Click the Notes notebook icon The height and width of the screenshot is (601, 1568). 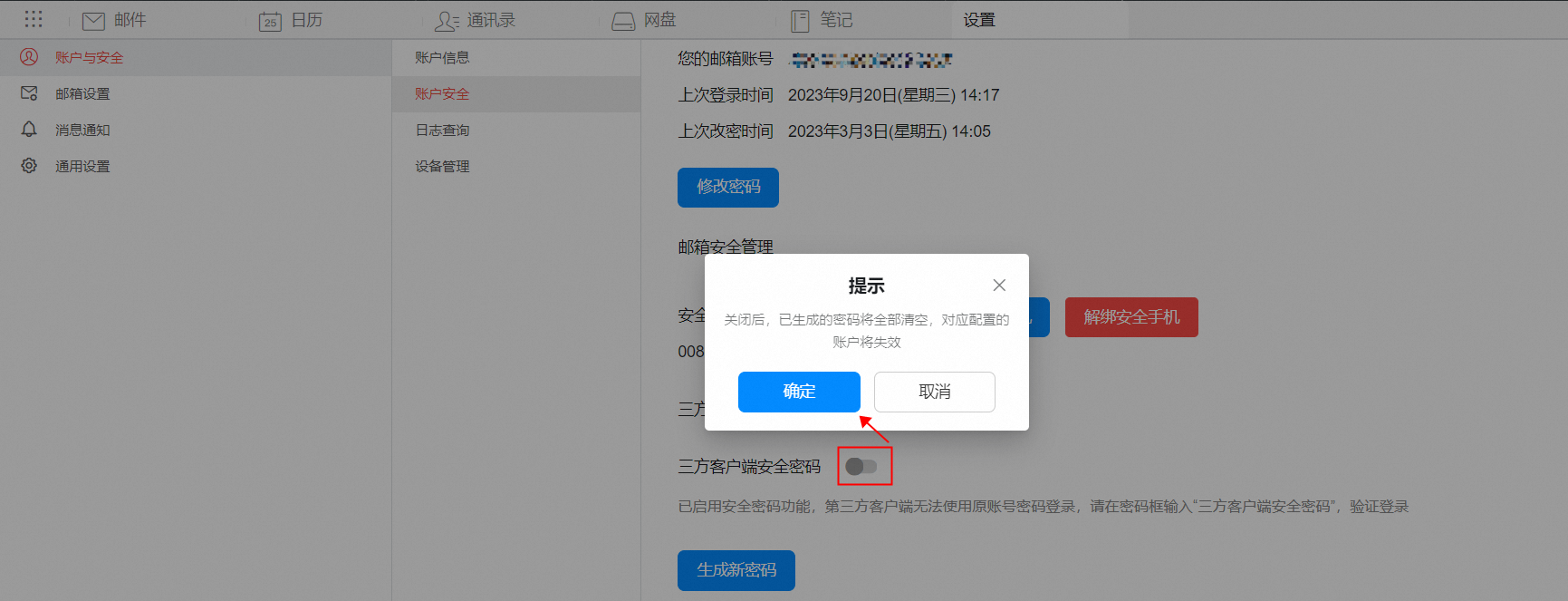800,21
